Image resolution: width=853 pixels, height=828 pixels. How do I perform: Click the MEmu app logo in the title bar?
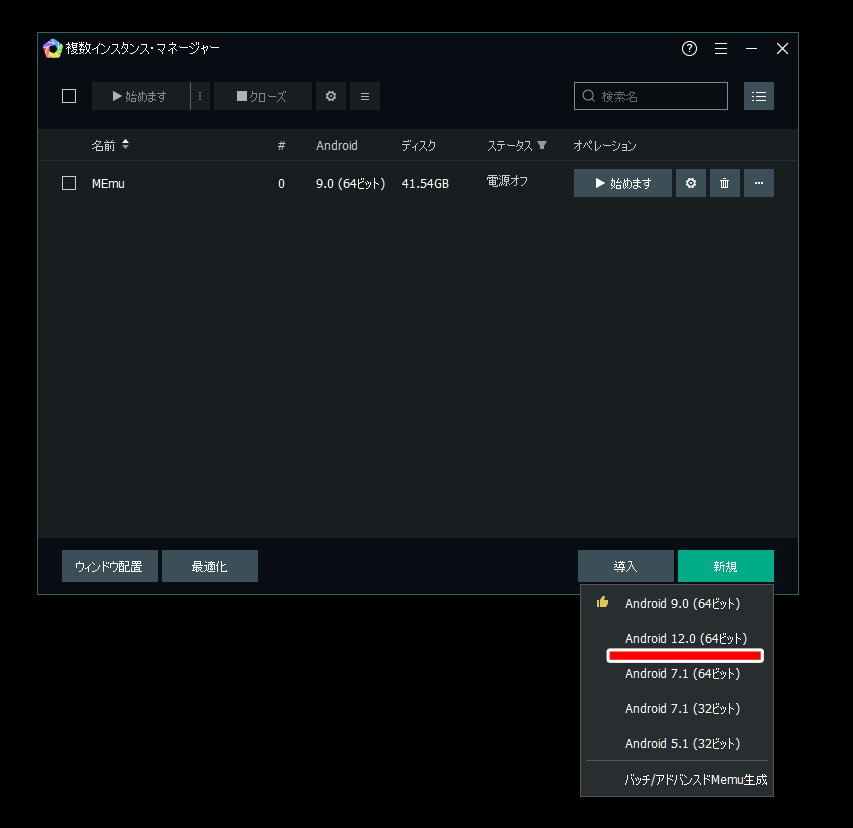tap(53, 48)
